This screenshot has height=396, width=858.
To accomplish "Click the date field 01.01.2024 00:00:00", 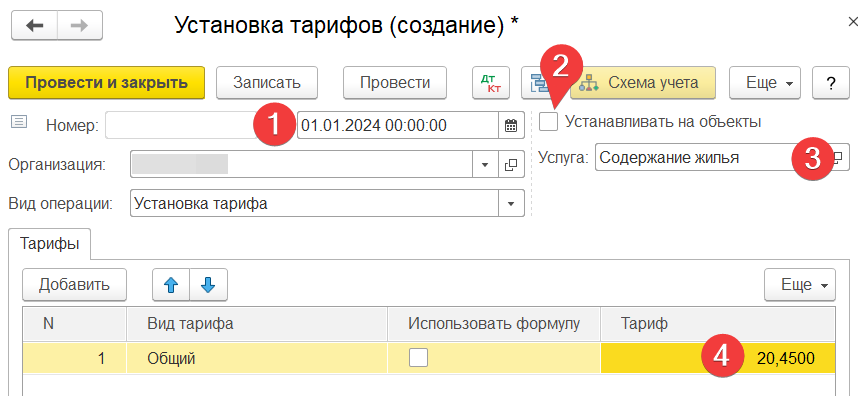I will (398, 126).
